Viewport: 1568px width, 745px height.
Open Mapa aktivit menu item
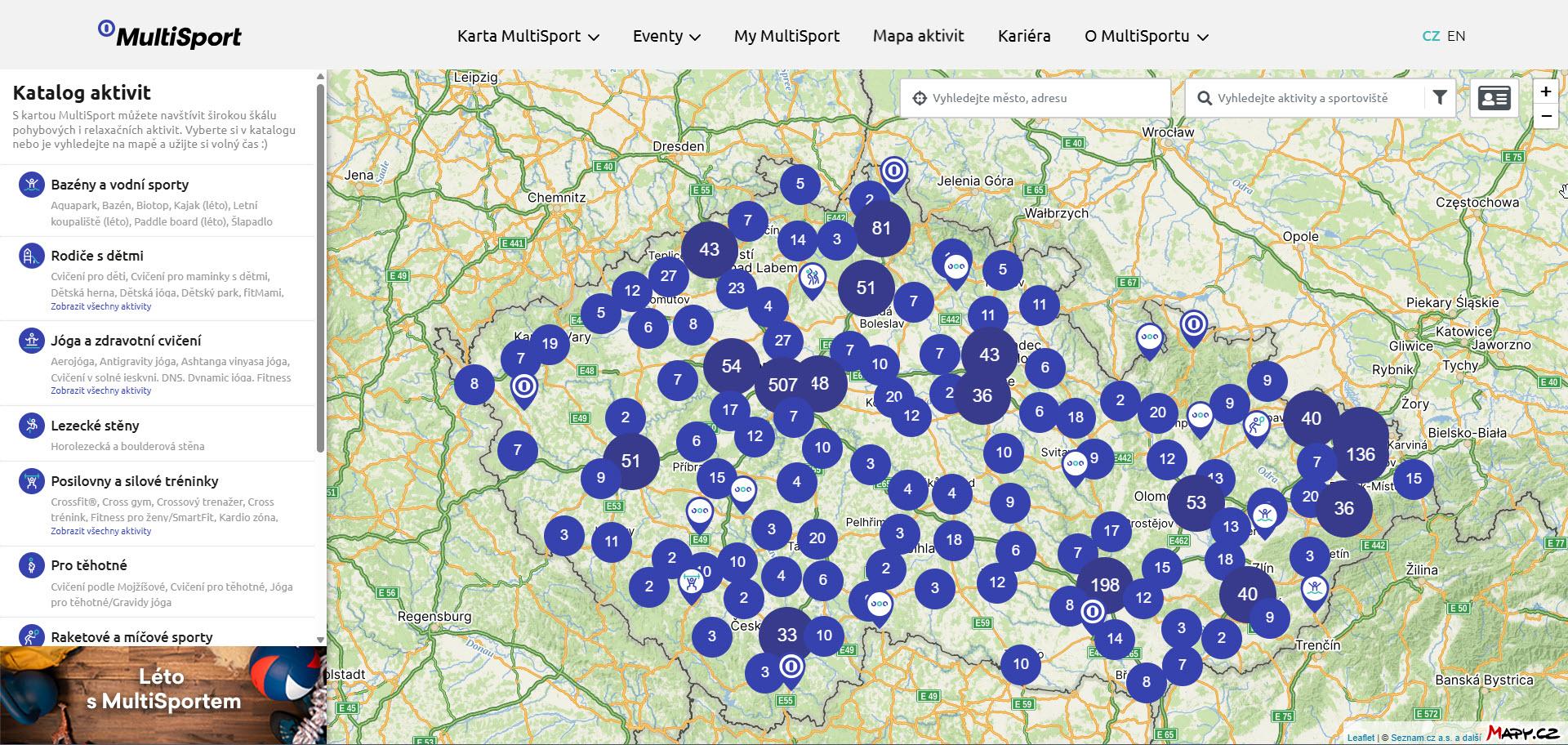pos(918,36)
